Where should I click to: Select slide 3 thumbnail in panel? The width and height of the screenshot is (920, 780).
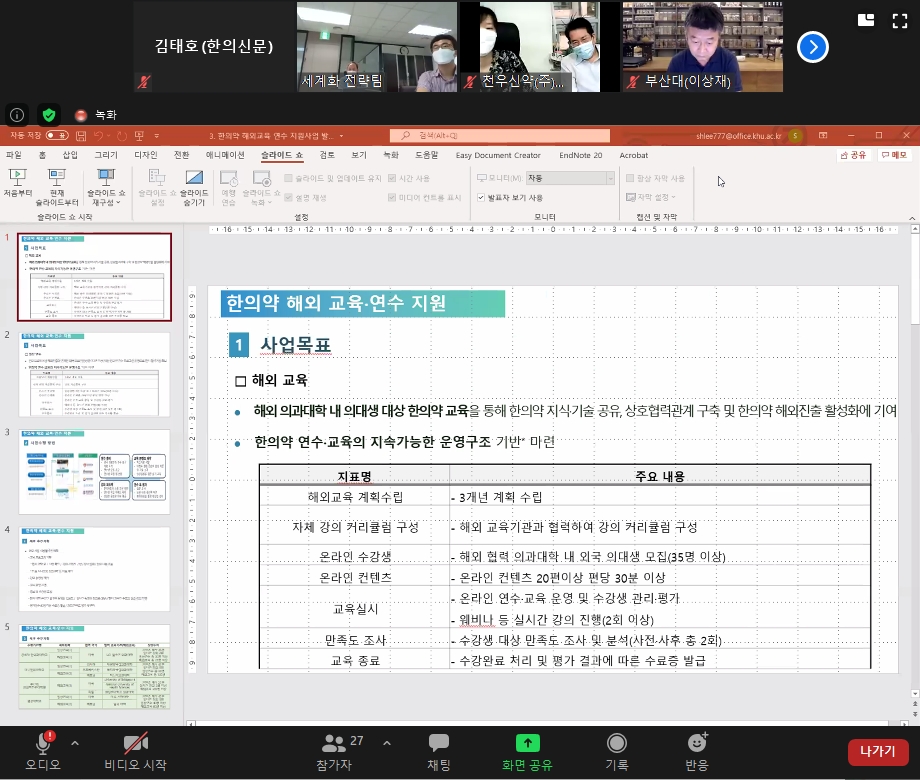95,472
